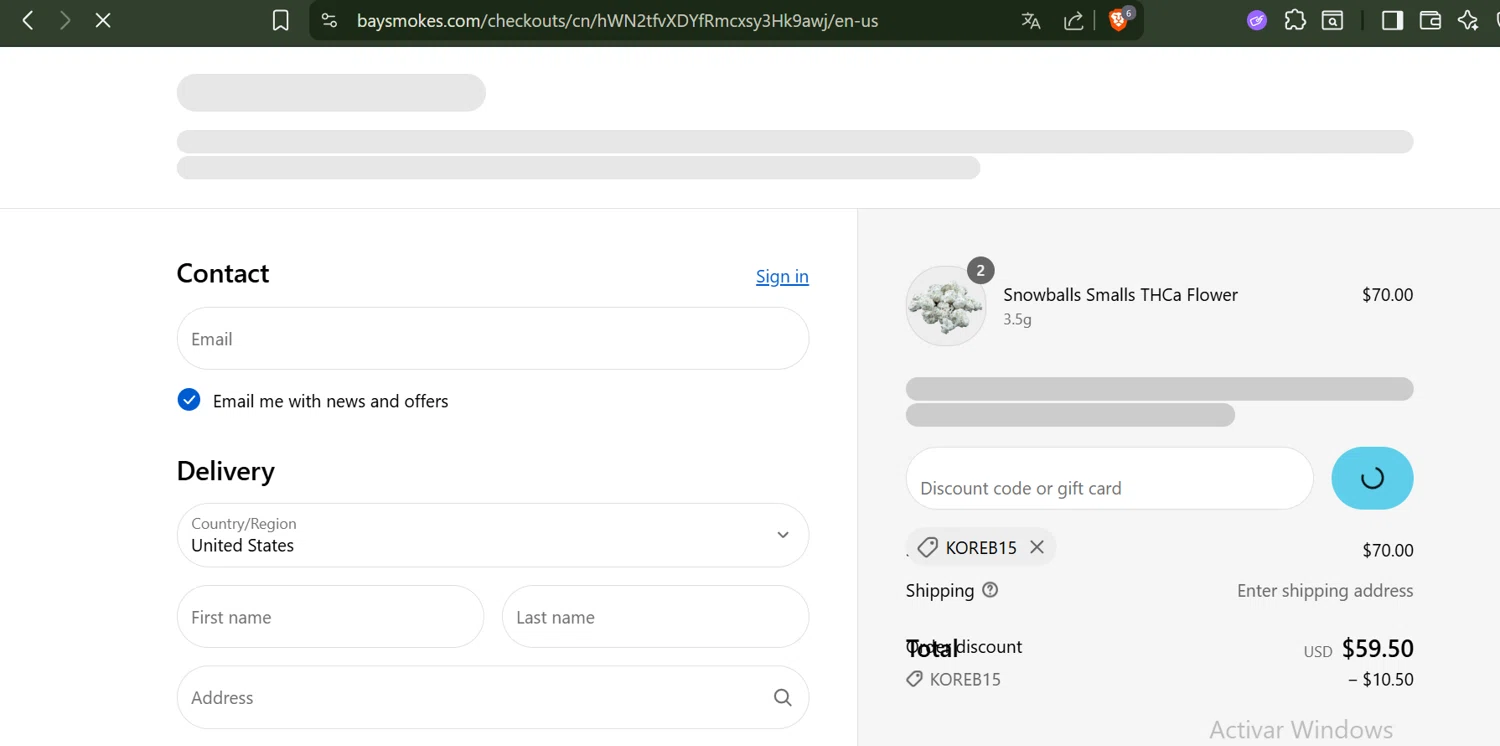
Task: Click the discount Apply button spinner
Action: pos(1372,478)
